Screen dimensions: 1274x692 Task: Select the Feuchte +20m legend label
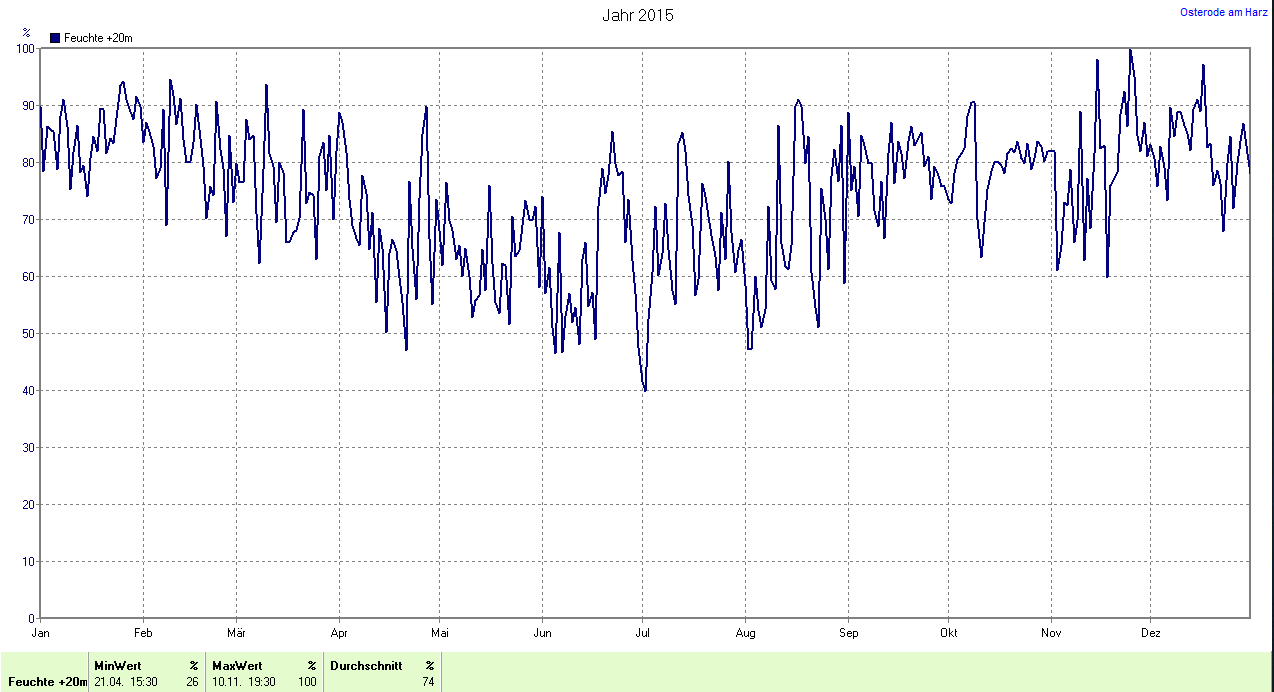pos(98,38)
